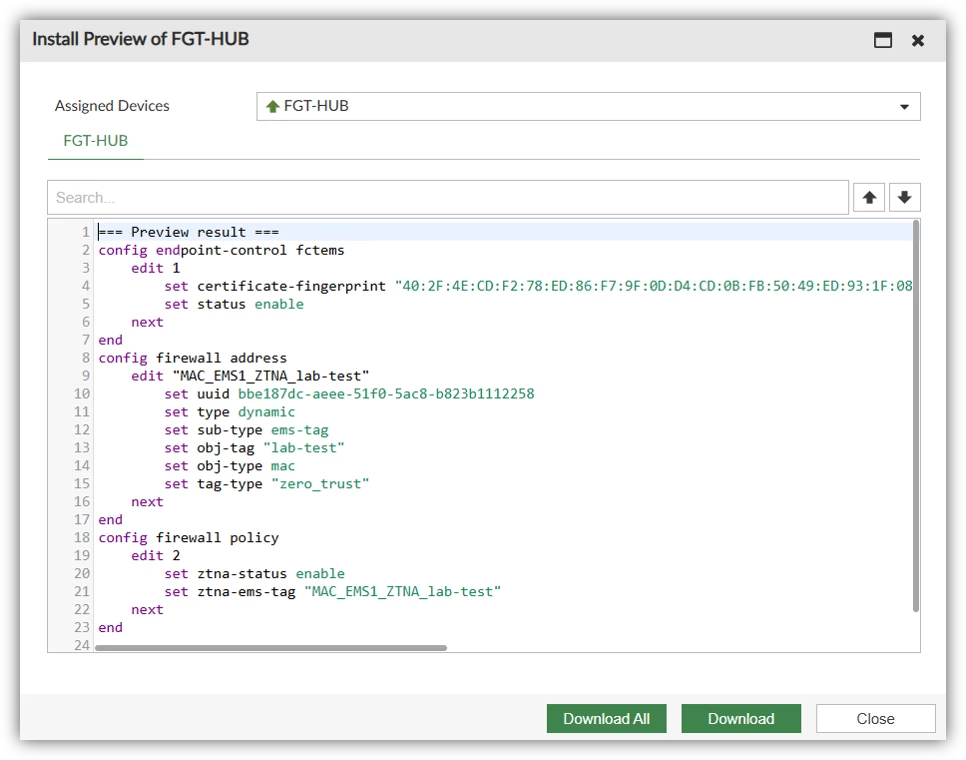This screenshot has height=760, width=966.
Task: Click line "=== Preview result ==="
Action: 189,232
